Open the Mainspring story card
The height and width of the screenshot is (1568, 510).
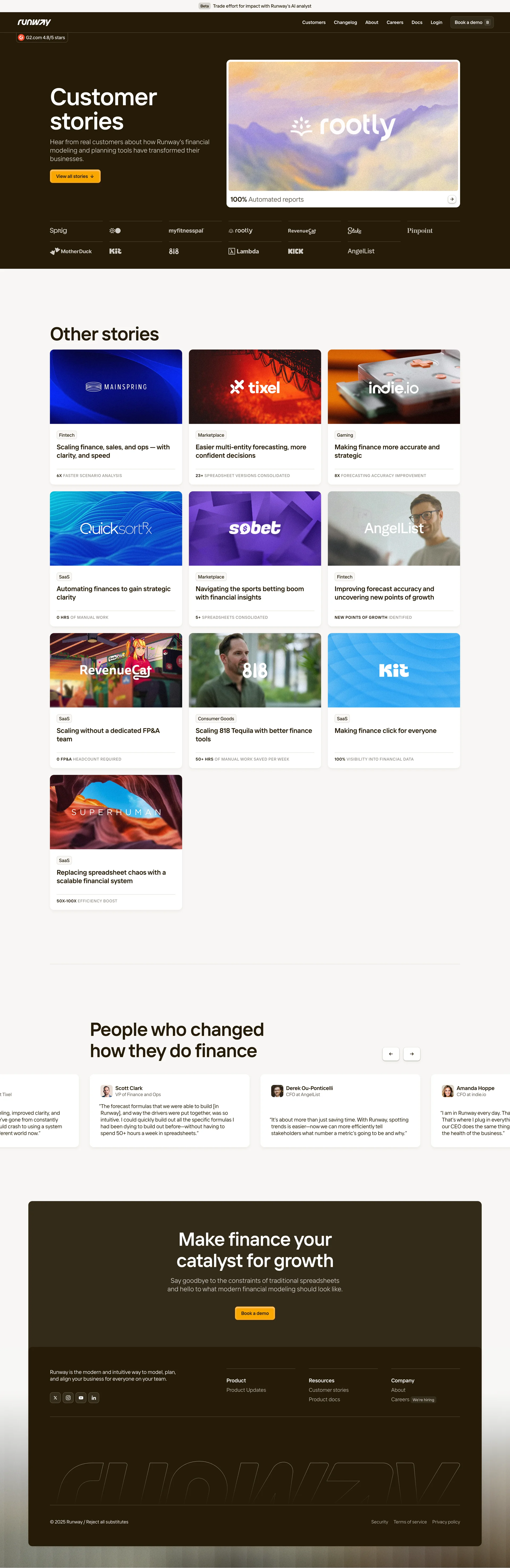tap(116, 417)
